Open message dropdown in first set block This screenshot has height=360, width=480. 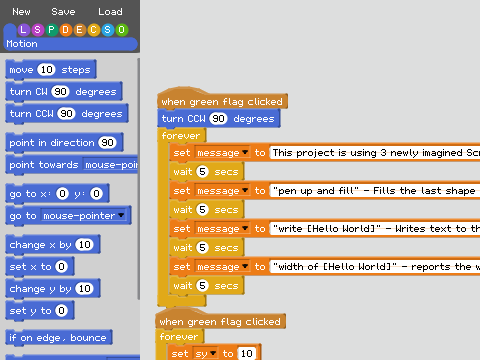coord(222,153)
